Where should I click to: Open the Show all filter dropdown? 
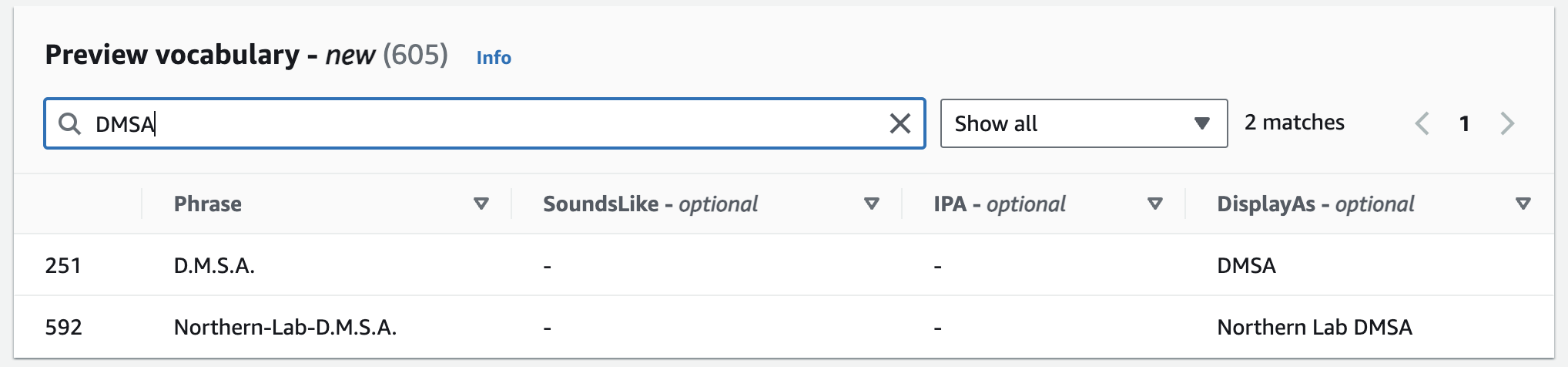click(1084, 123)
